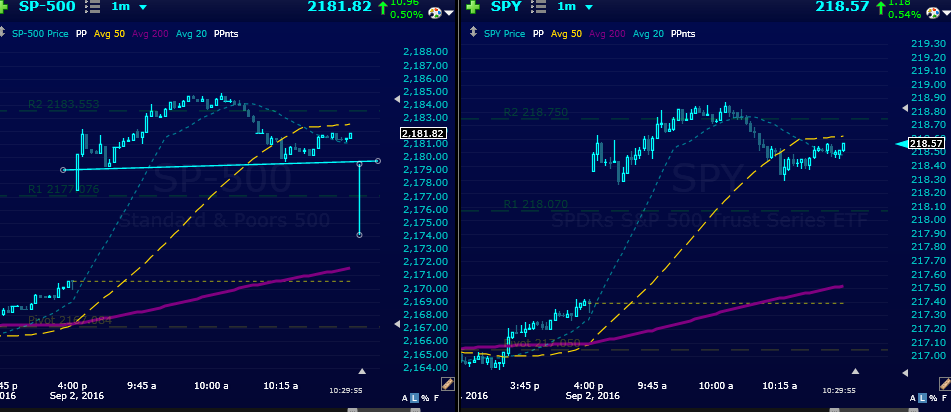Screen dimensions: 951x412
Task: Toggle the PPnts legend in the SPY chart
Action: tap(682, 33)
